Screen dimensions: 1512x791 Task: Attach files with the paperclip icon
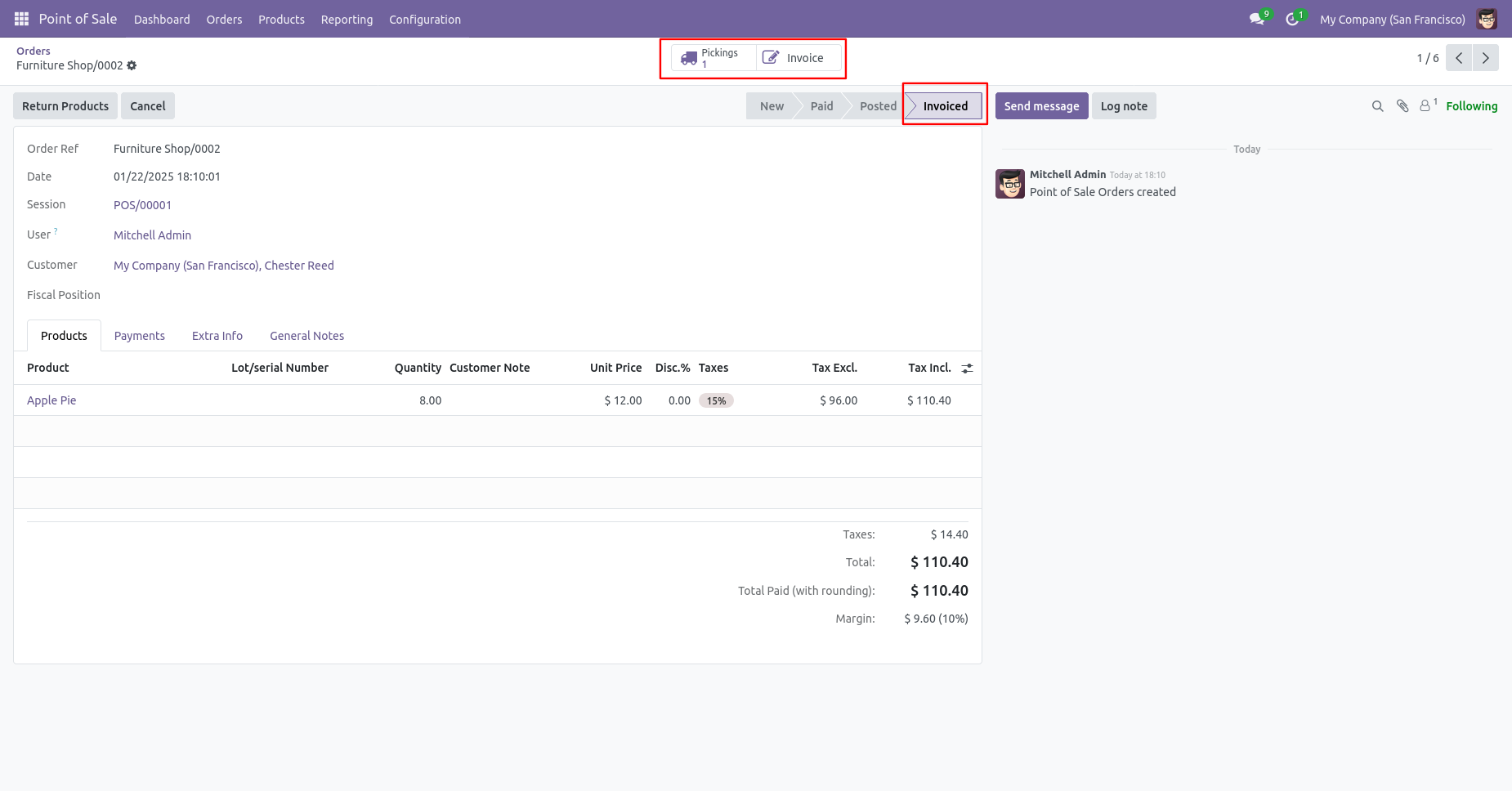tap(1402, 106)
